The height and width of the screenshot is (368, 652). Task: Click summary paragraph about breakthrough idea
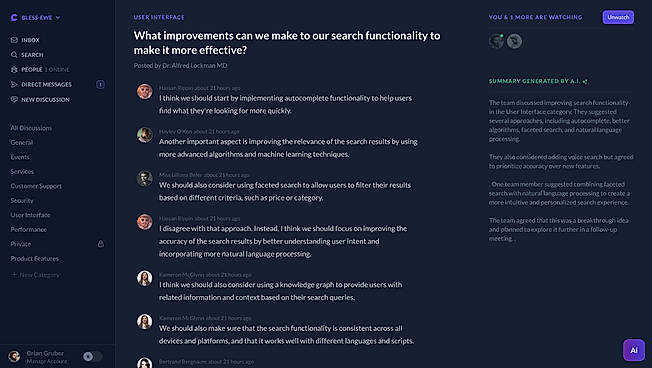point(559,230)
